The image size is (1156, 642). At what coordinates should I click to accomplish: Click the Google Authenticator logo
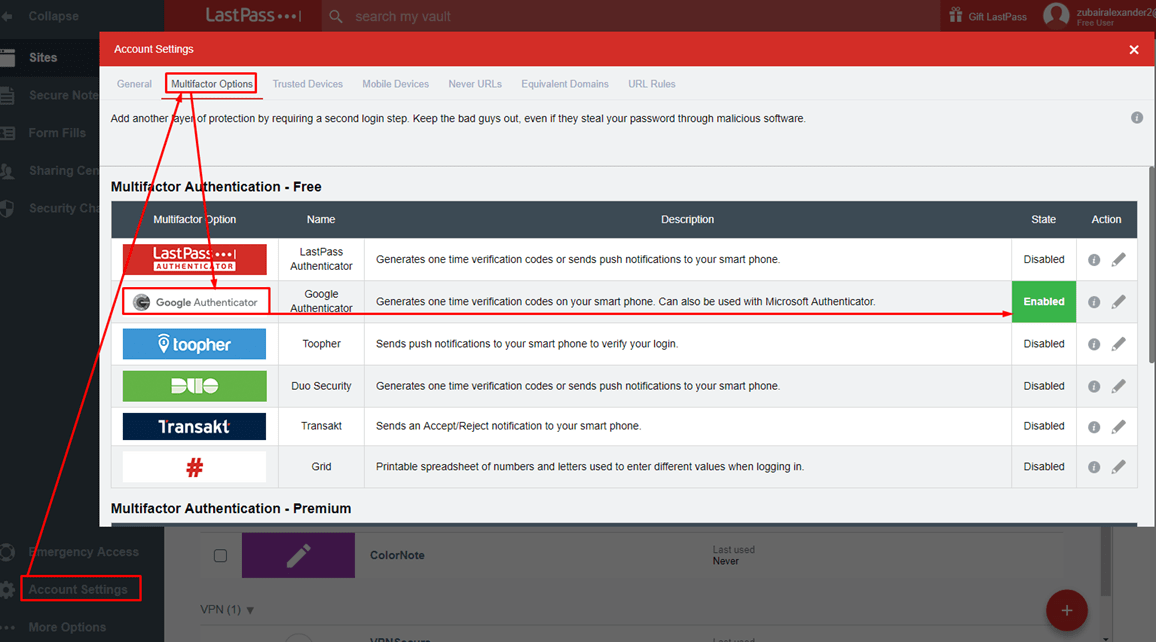tap(195, 301)
